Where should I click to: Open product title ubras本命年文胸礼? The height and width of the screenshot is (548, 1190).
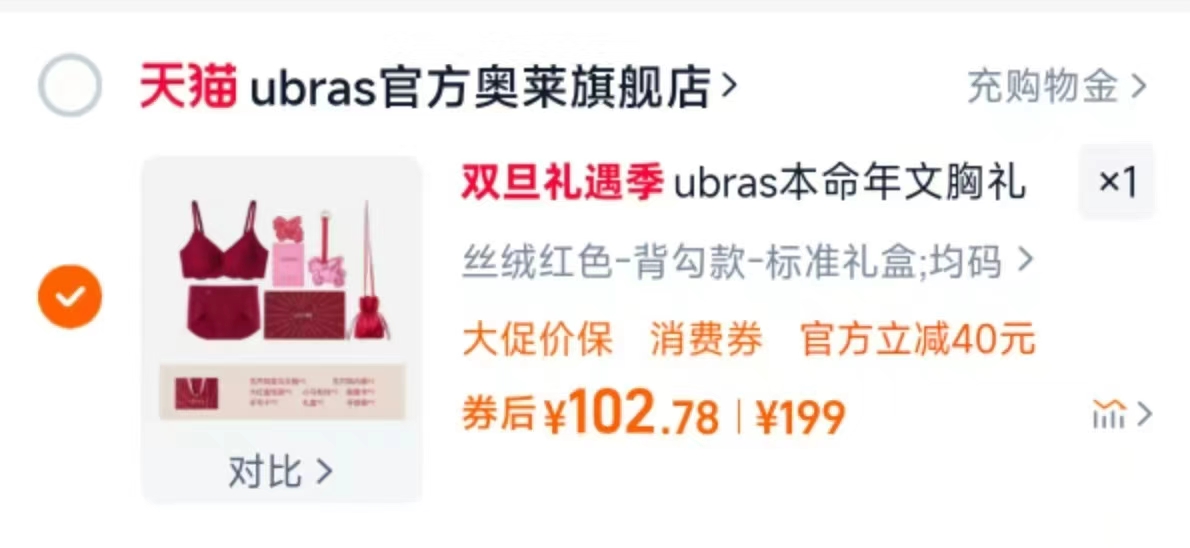pyautogui.click(x=849, y=183)
